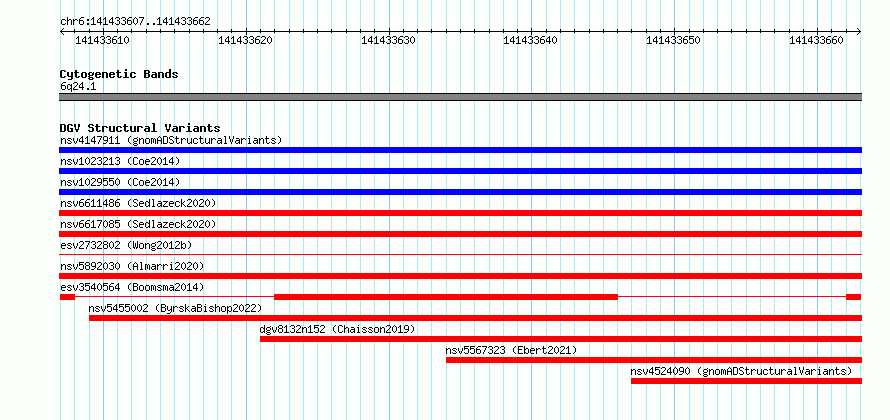The width and height of the screenshot is (890, 420).
Task: Select the red bar of nsv6611486
Action: pos(460,213)
